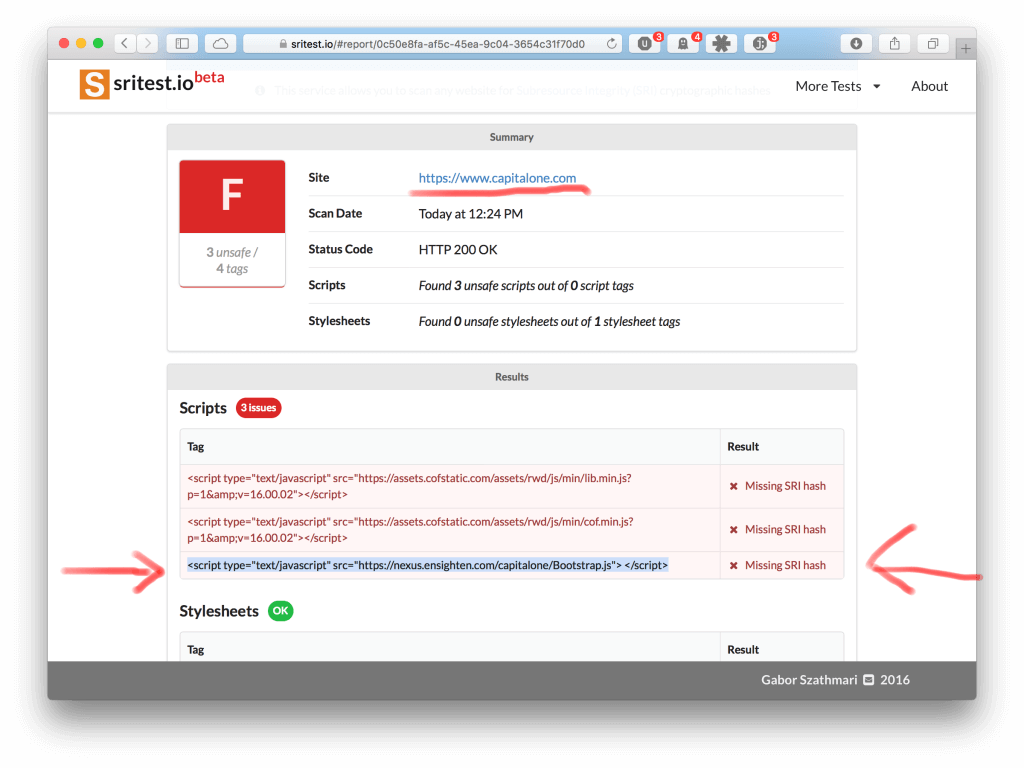Click the beta label by the logo
1024x768 pixels.
[210, 77]
